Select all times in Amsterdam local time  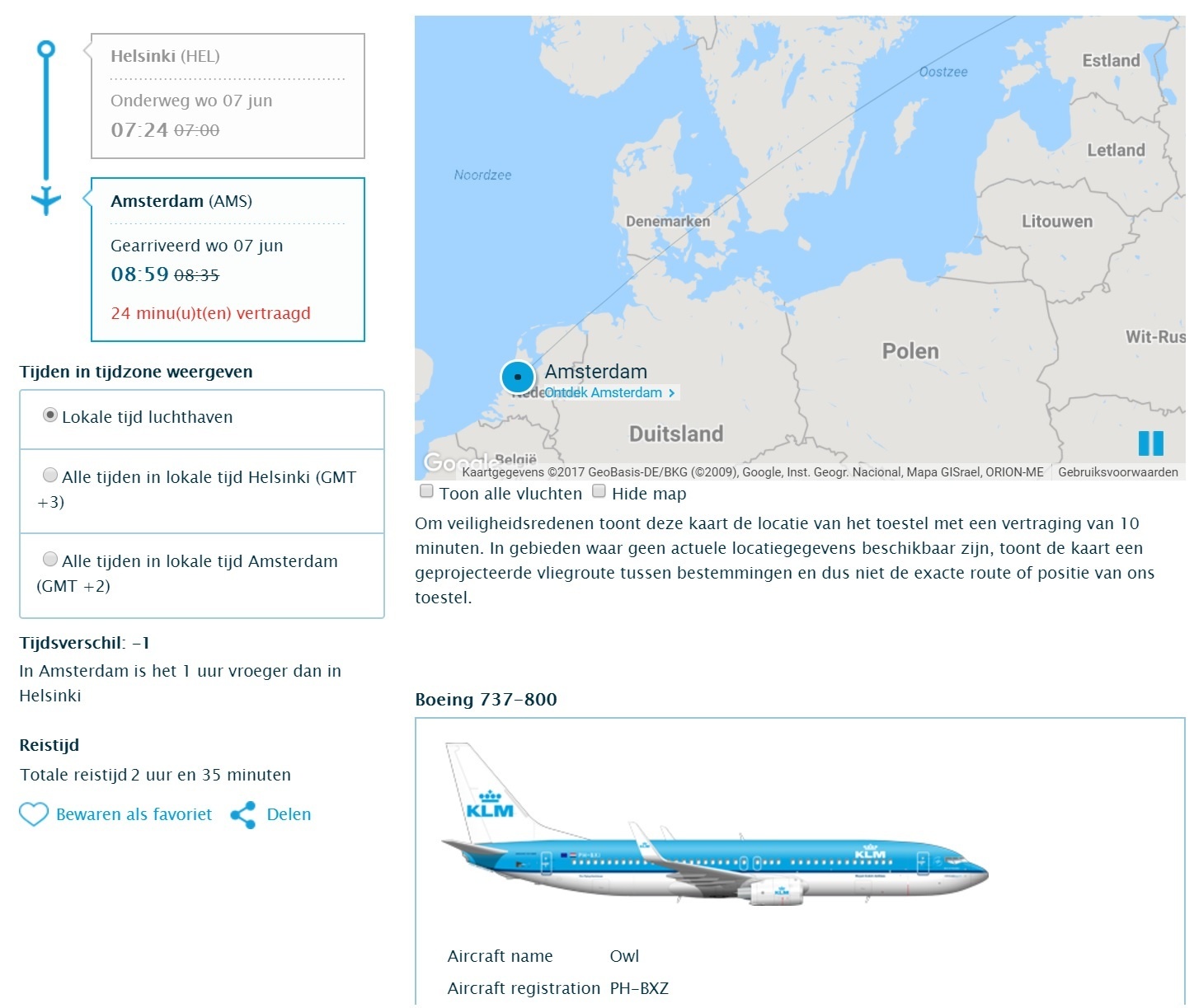(x=50, y=559)
